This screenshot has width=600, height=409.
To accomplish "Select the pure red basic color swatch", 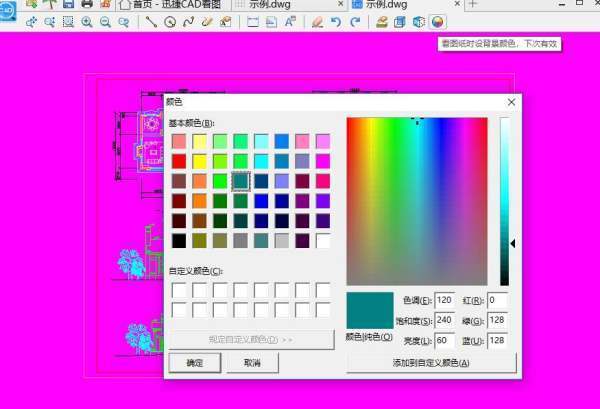I will (x=179, y=161).
